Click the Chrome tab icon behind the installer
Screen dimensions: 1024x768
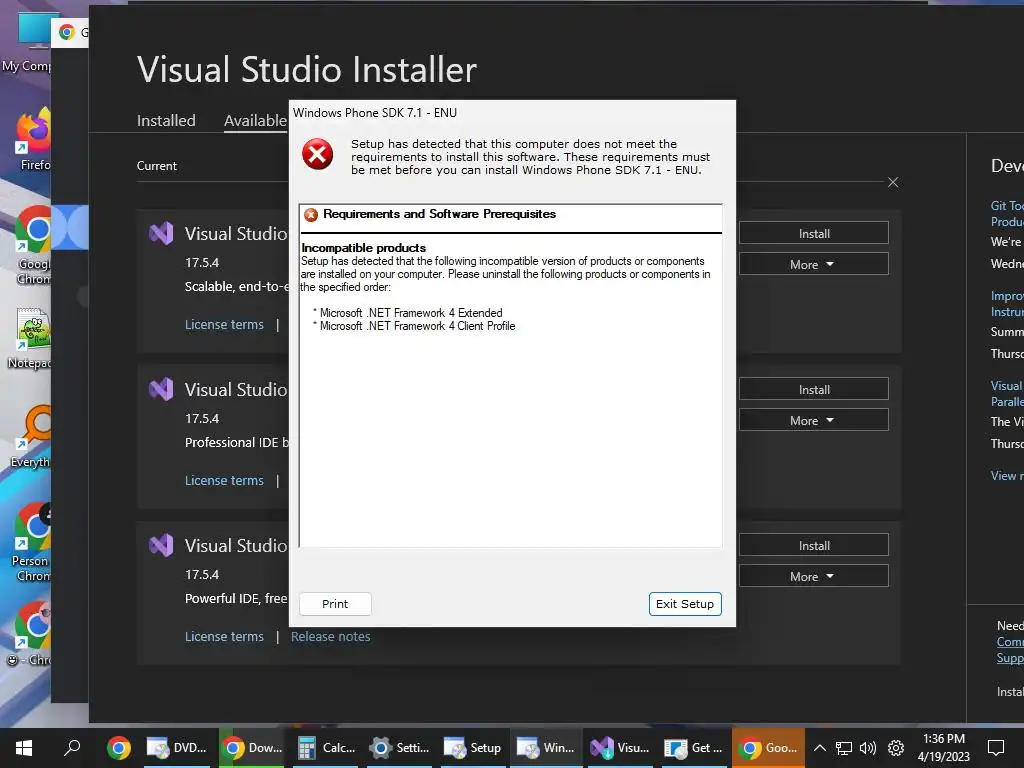[x=67, y=32]
